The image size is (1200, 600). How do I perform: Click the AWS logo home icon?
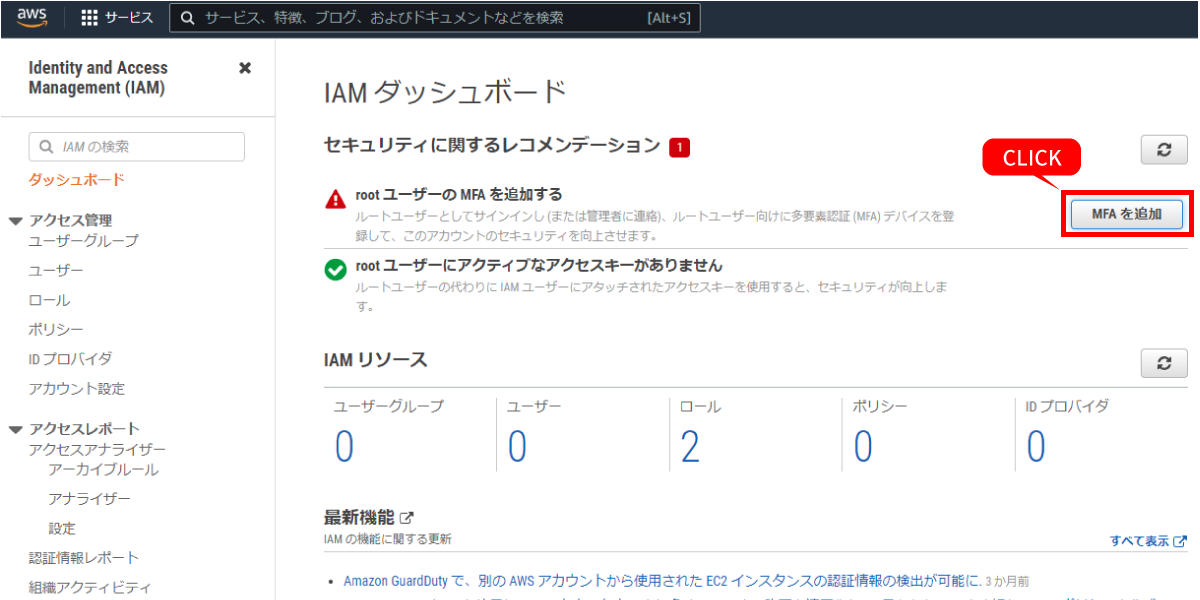point(33,18)
